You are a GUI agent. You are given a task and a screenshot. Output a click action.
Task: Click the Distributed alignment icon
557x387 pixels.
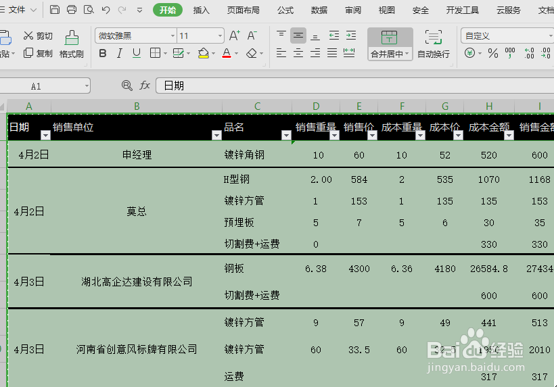349,53
